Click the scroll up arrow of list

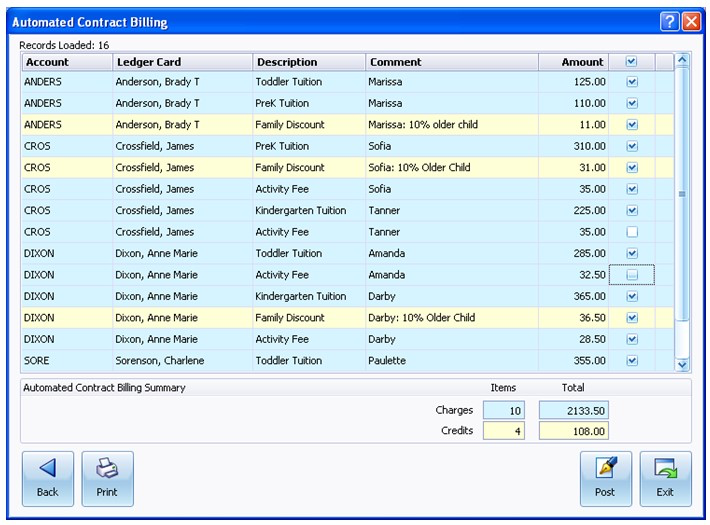pos(682,60)
